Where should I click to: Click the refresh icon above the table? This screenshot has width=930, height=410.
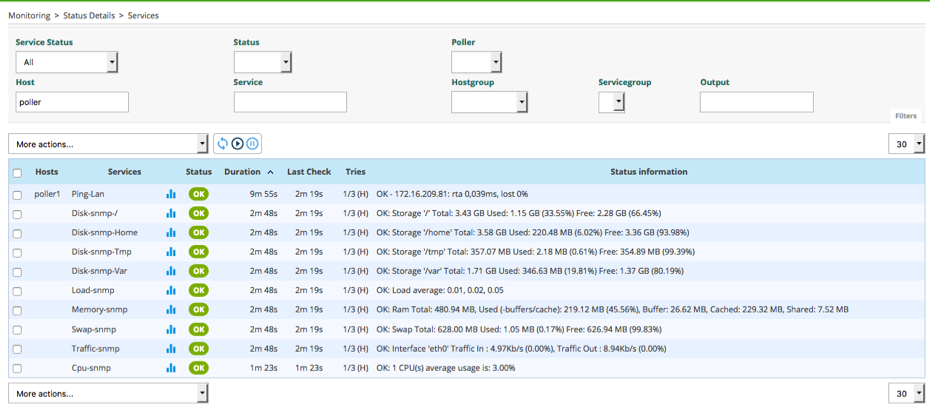[x=223, y=144]
